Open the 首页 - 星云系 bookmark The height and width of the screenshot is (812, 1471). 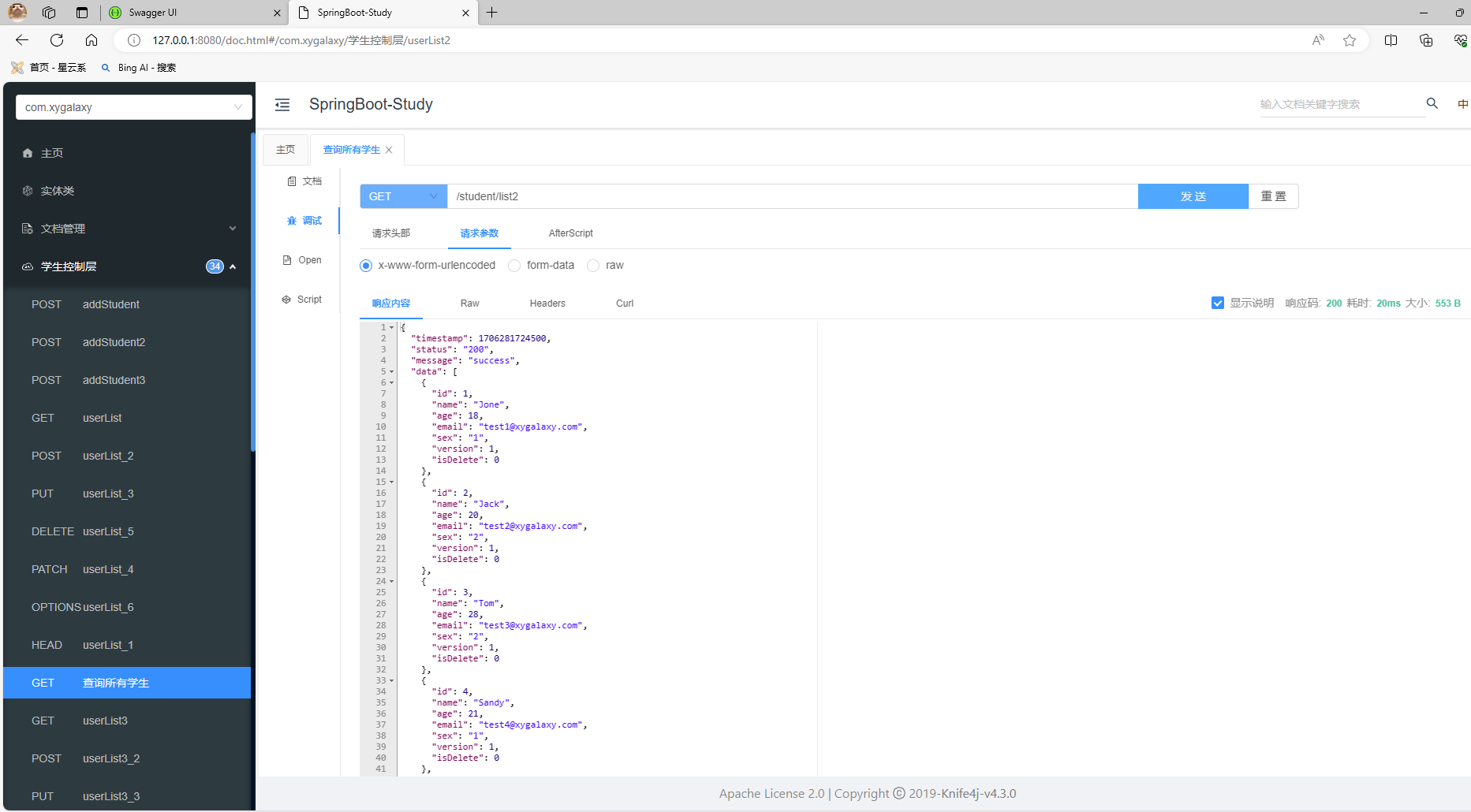click(x=49, y=68)
